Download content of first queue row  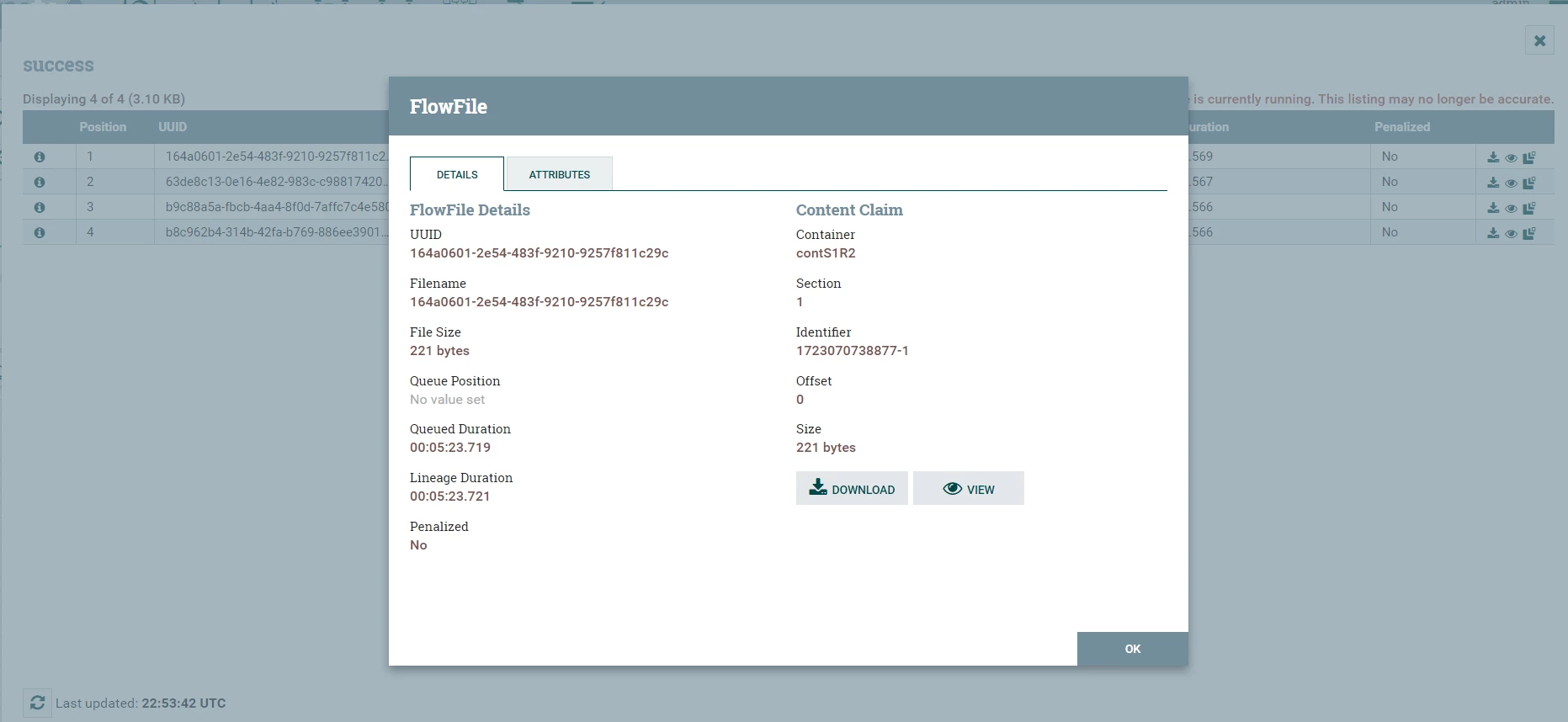click(x=1493, y=157)
